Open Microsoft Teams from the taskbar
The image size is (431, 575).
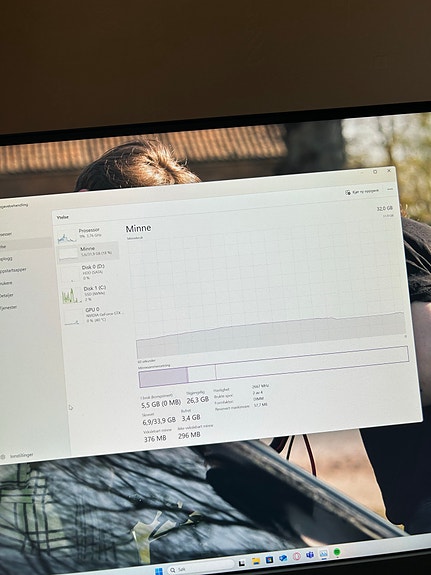310,555
